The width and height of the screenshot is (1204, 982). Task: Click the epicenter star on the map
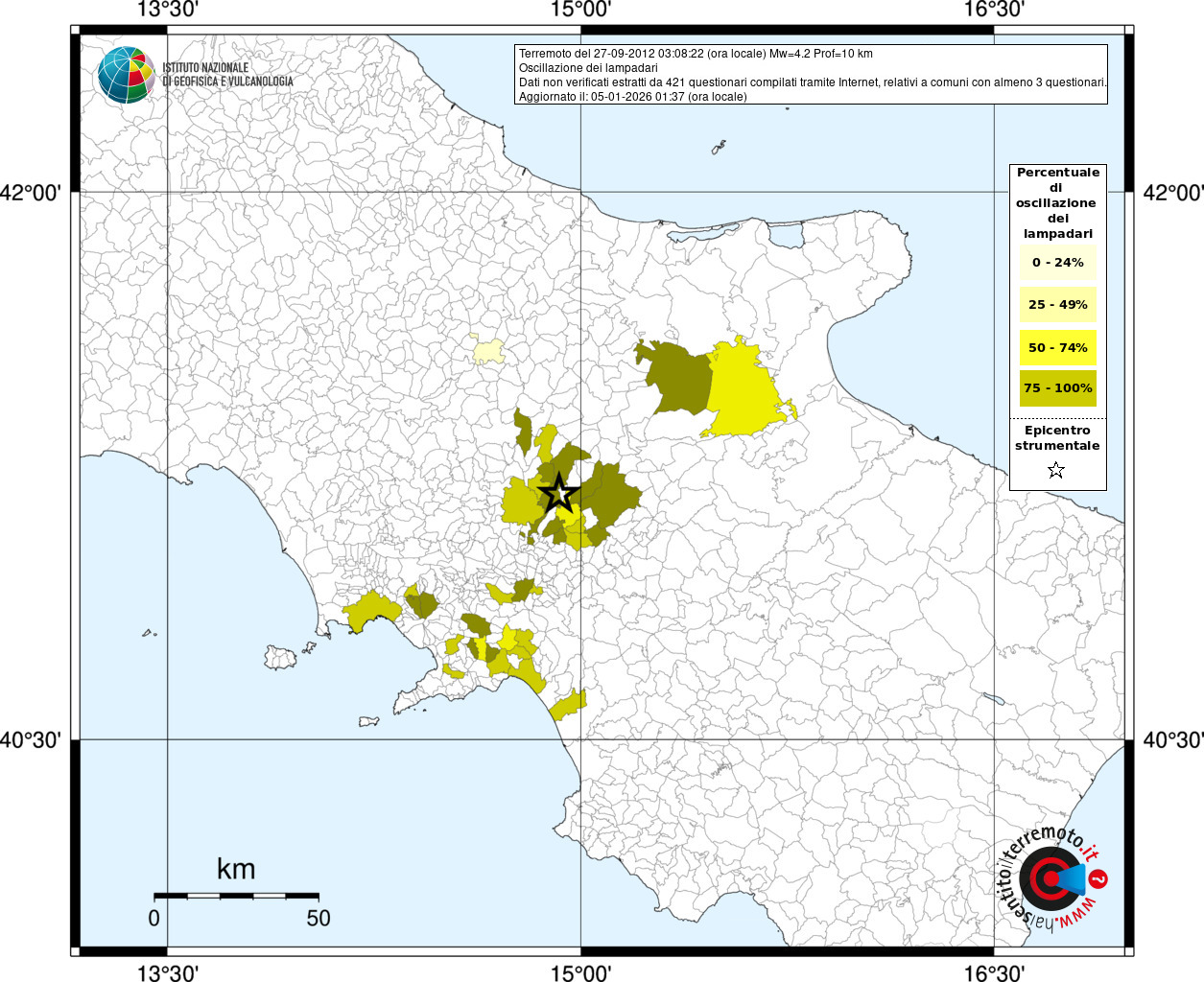(559, 495)
